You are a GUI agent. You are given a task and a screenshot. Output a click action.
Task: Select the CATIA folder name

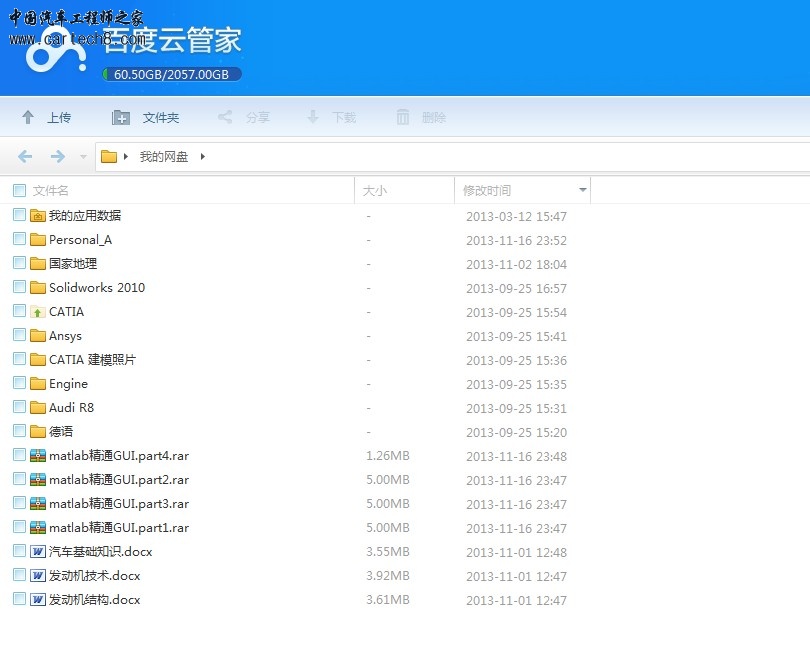pos(67,312)
